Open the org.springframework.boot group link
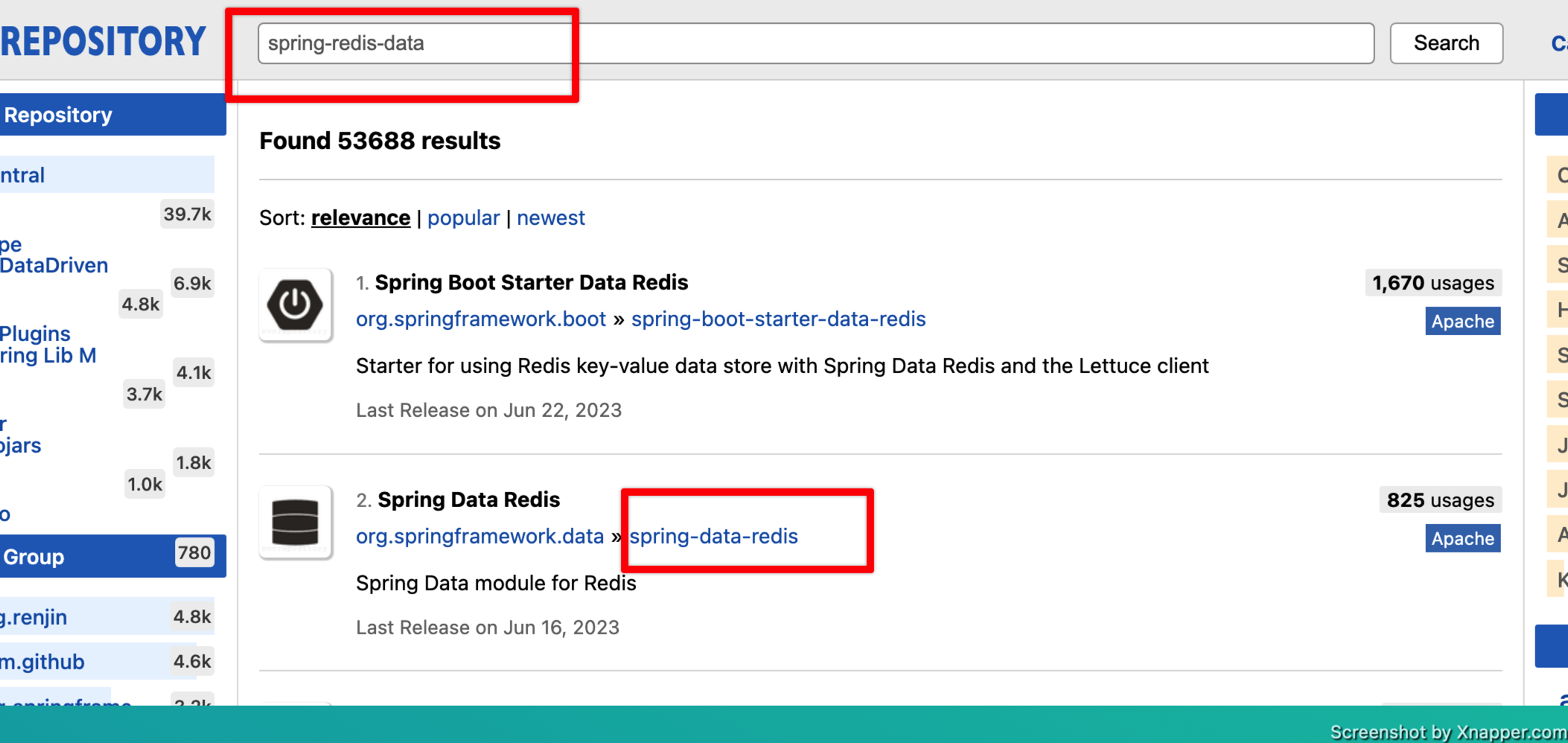The image size is (1568, 743). click(481, 319)
